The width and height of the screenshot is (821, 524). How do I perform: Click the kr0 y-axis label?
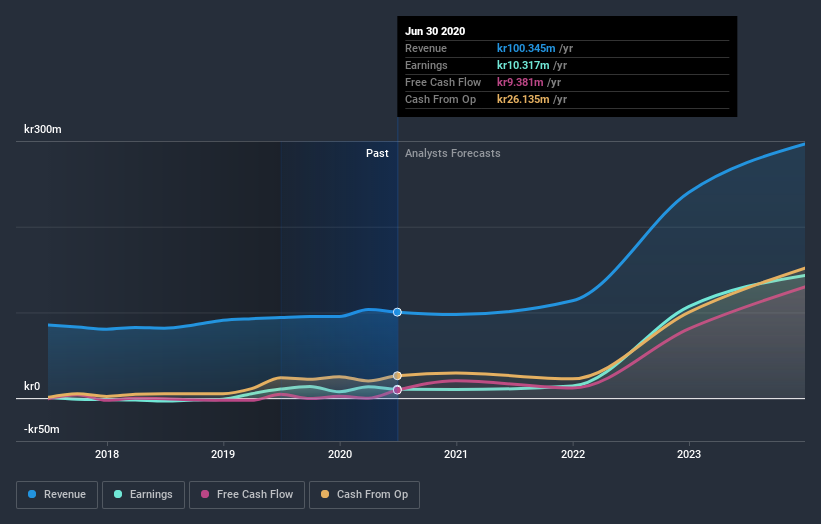32,386
